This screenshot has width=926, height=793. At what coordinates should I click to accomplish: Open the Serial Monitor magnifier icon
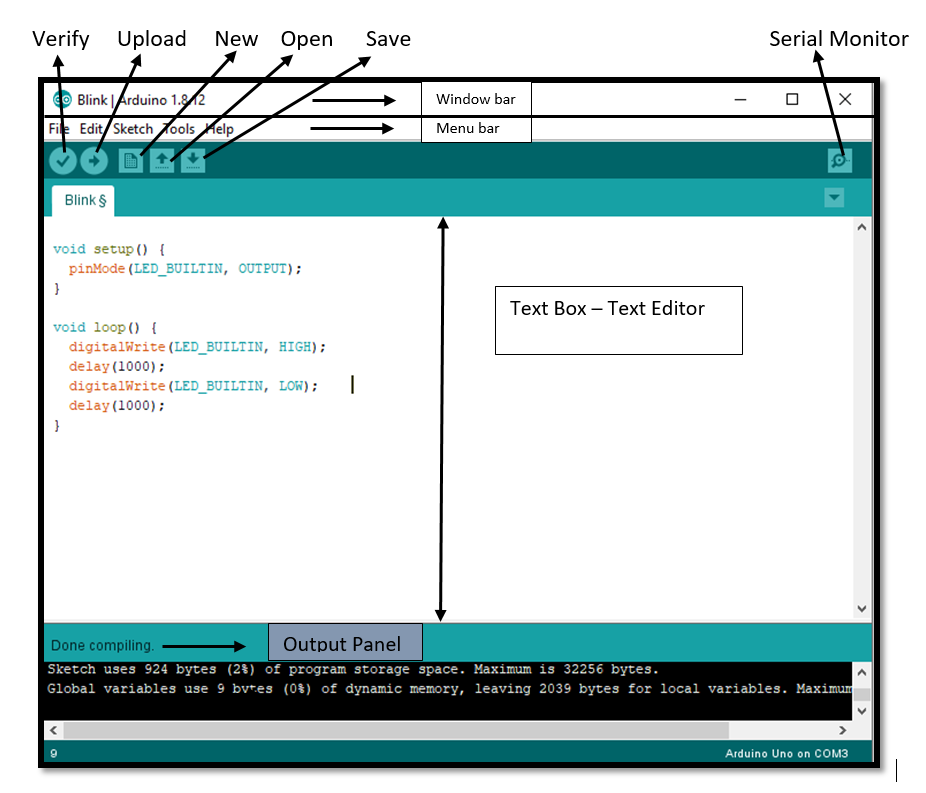click(x=839, y=161)
